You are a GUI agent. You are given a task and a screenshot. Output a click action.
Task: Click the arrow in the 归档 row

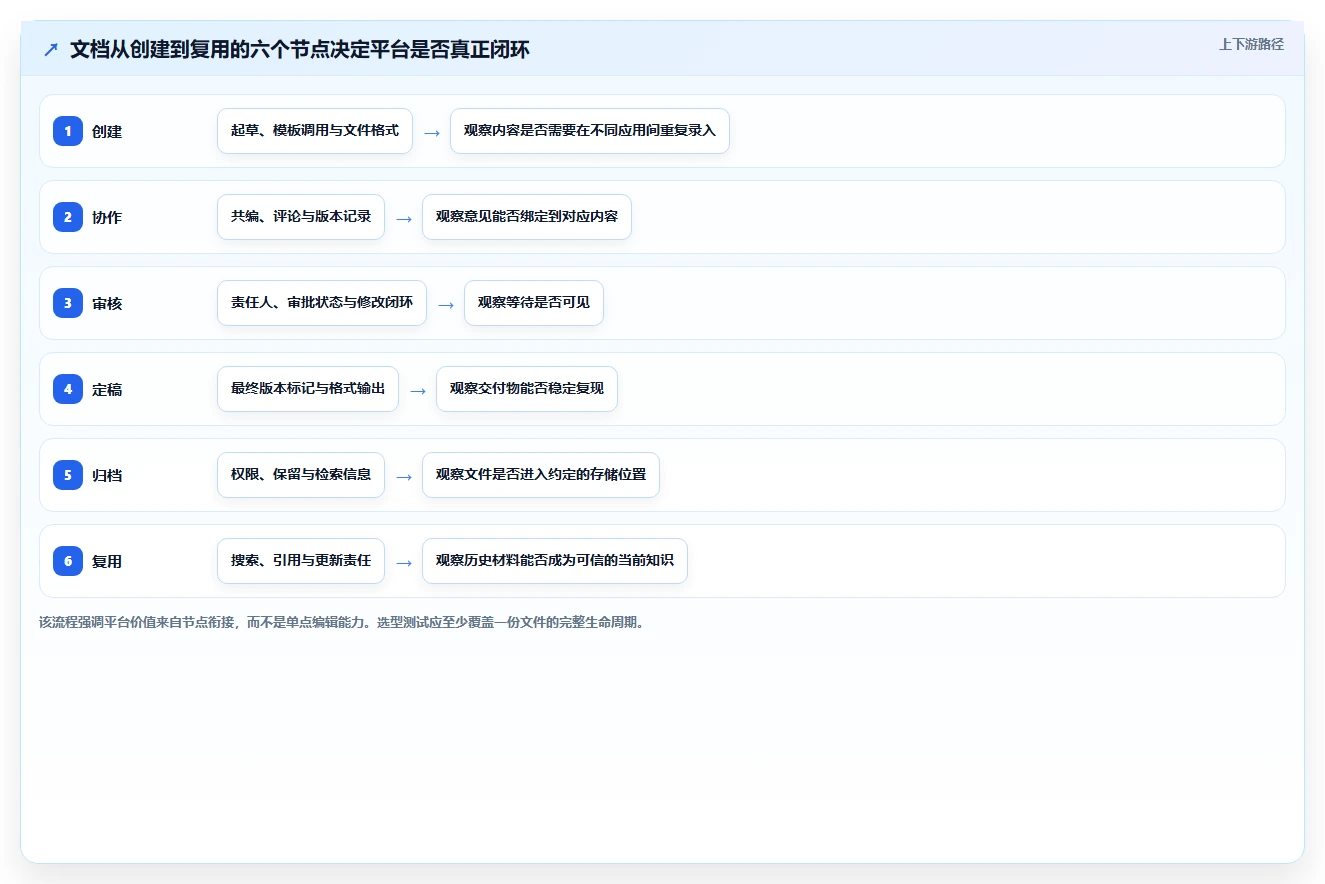[x=404, y=476]
